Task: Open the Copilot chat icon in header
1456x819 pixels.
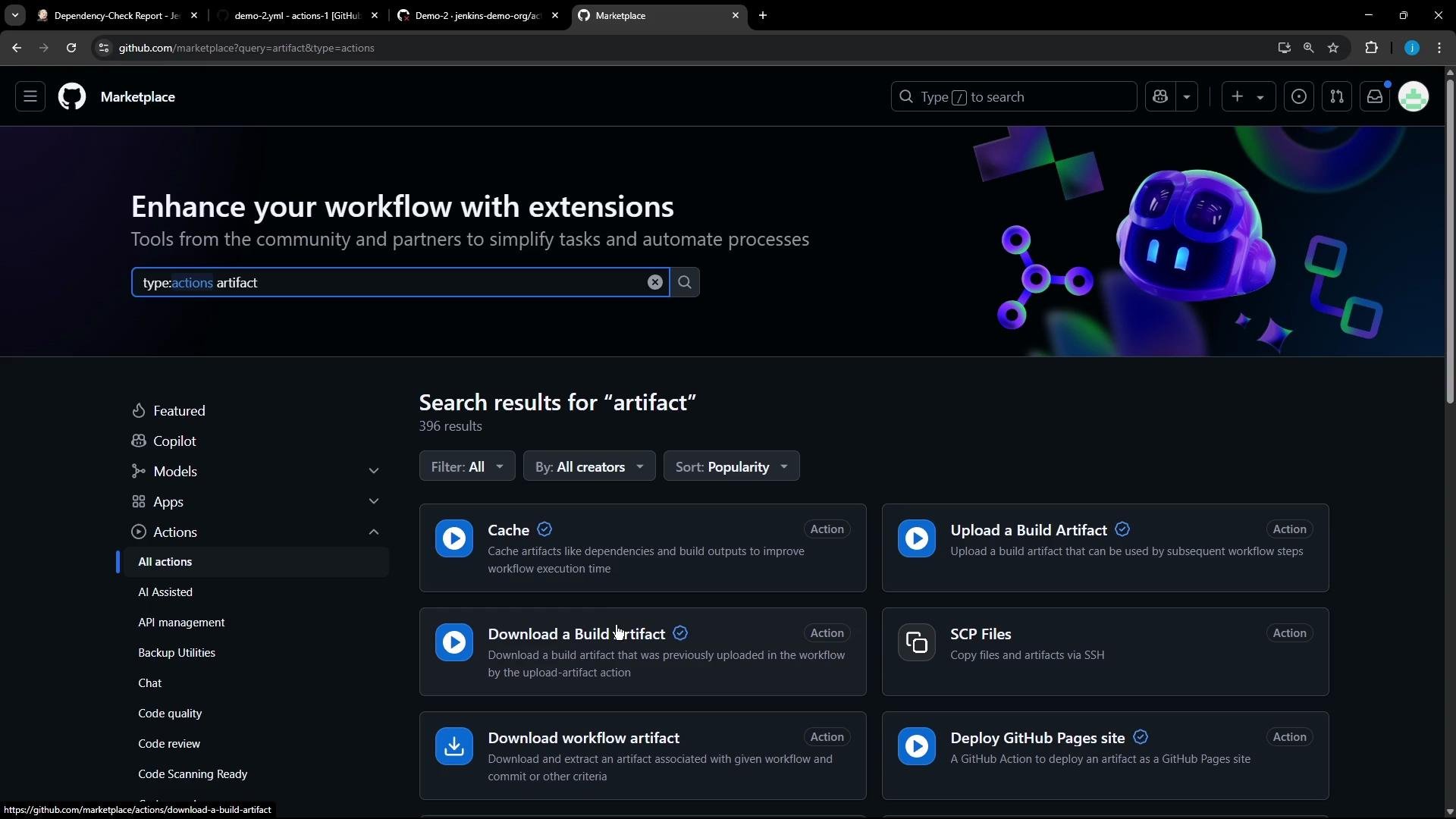Action: tap(1160, 97)
